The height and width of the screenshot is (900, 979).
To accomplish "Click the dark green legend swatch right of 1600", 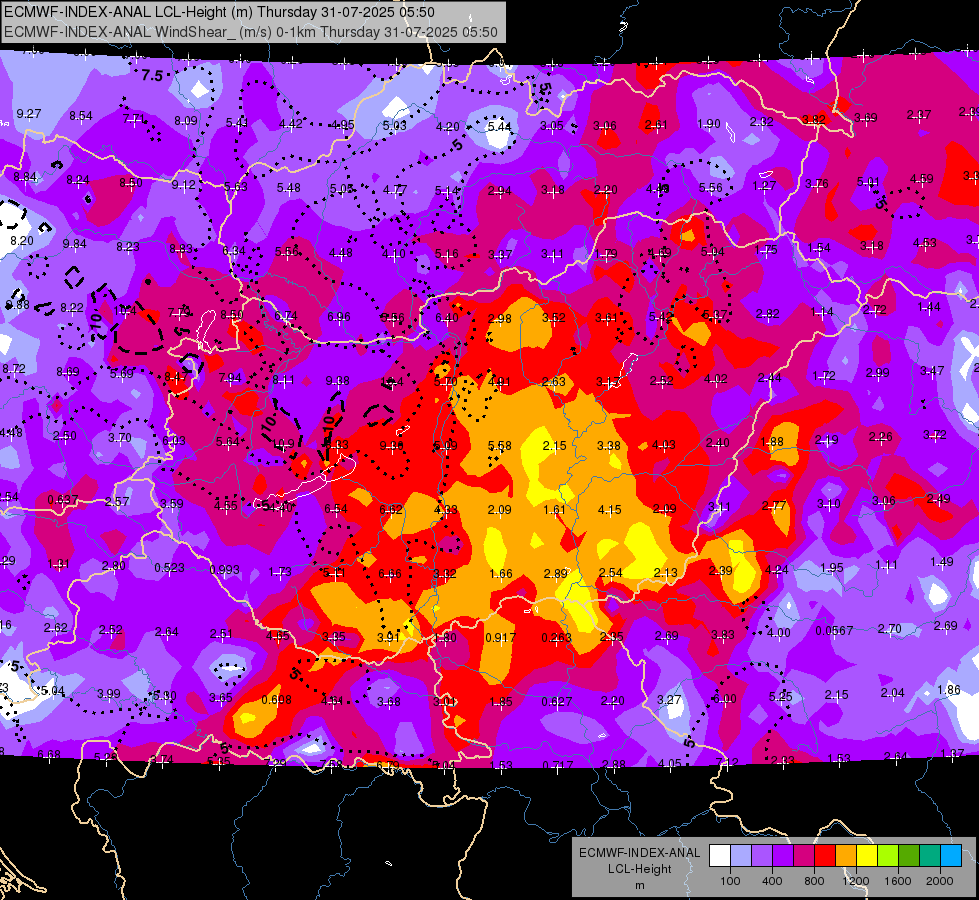I will click(x=909, y=856).
